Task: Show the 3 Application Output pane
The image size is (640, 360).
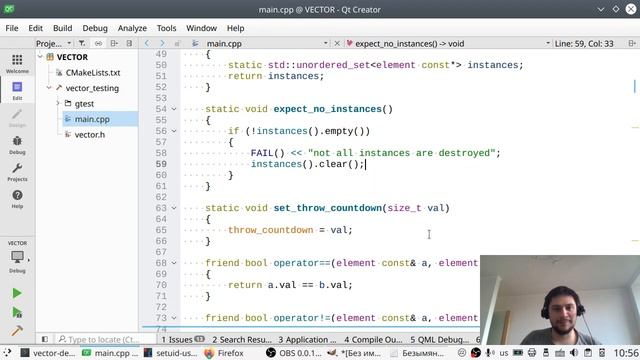Action: pyautogui.click(x=307, y=340)
